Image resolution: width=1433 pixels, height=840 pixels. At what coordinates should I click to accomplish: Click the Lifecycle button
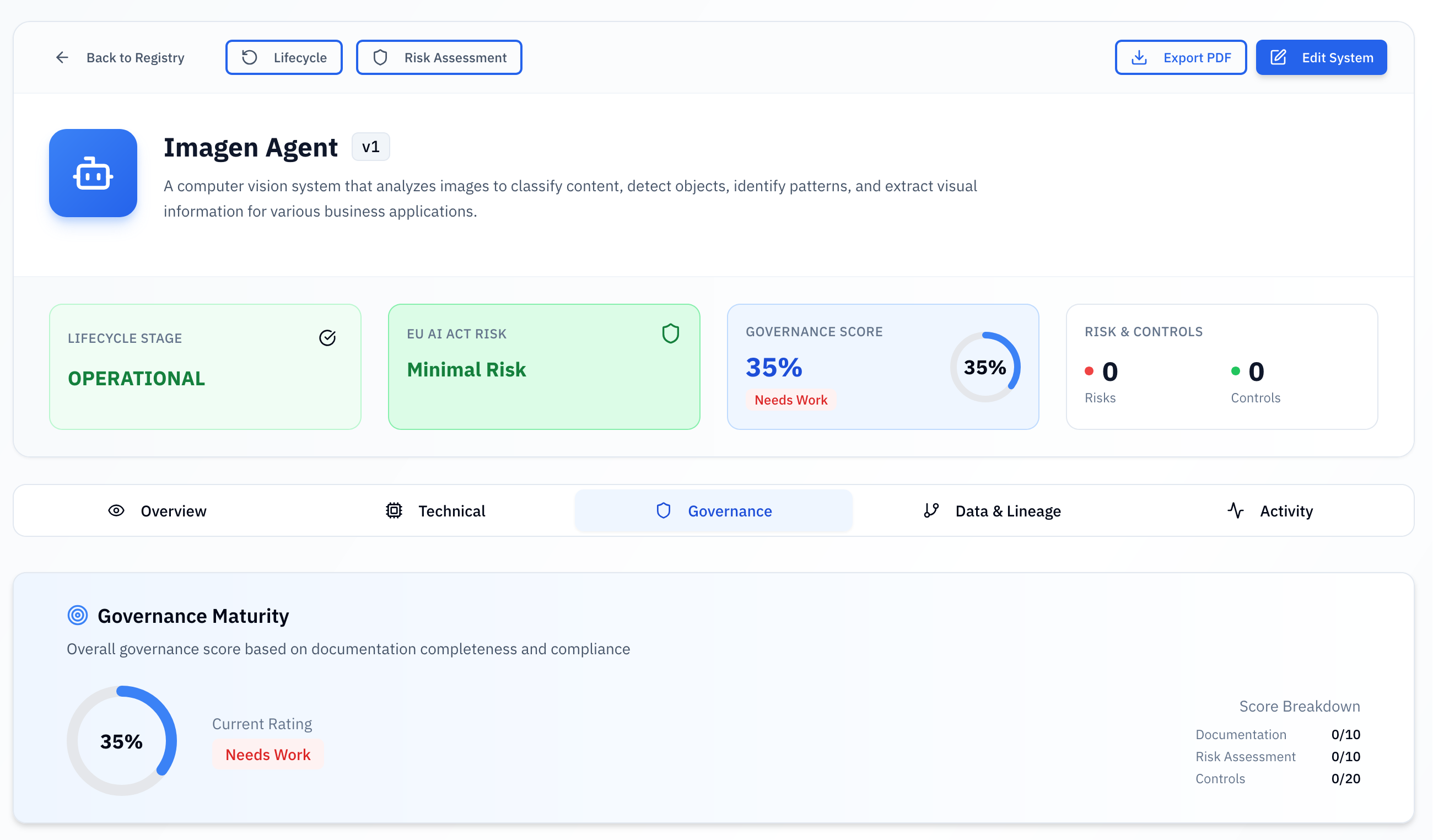click(284, 57)
